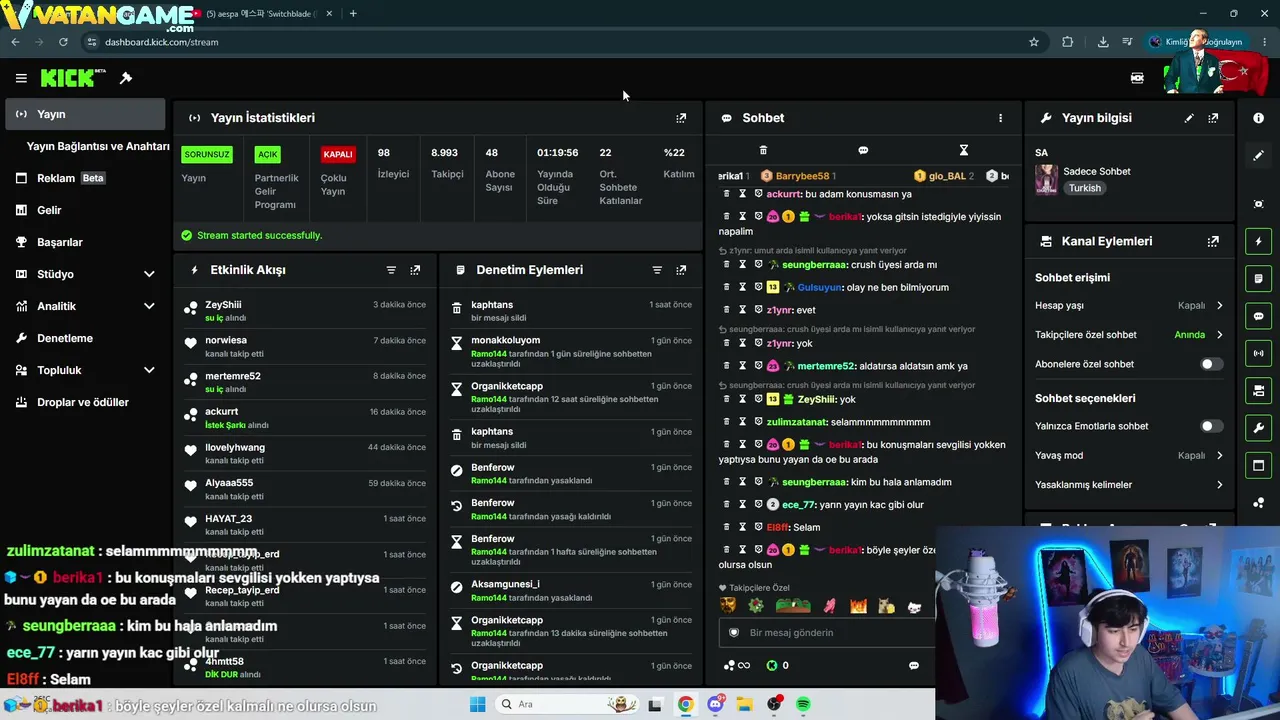Click the hourglass icon under the Sohbet header
This screenshot has height=720, width=1280.
coord(963,150)
